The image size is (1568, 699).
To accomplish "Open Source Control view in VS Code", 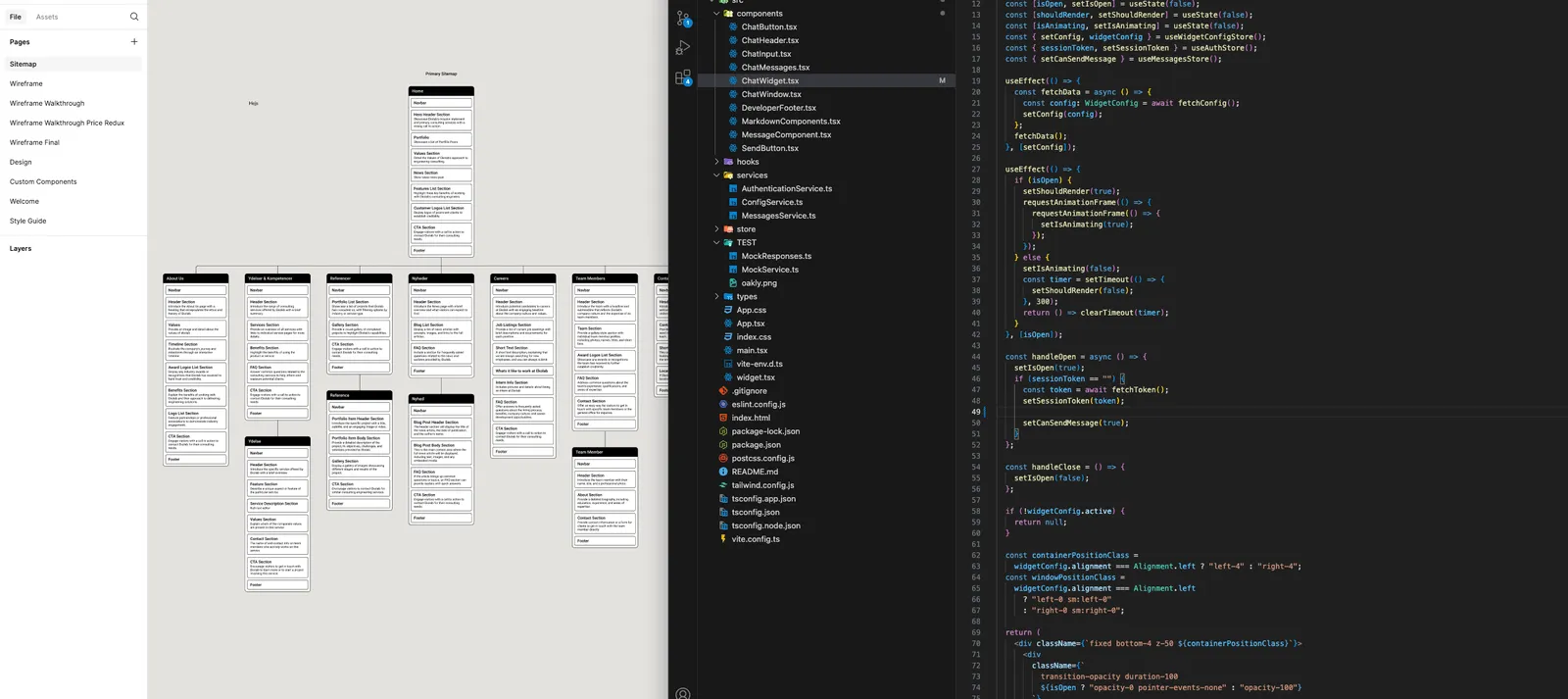I will pyautogui.click(x=683, y=18).
